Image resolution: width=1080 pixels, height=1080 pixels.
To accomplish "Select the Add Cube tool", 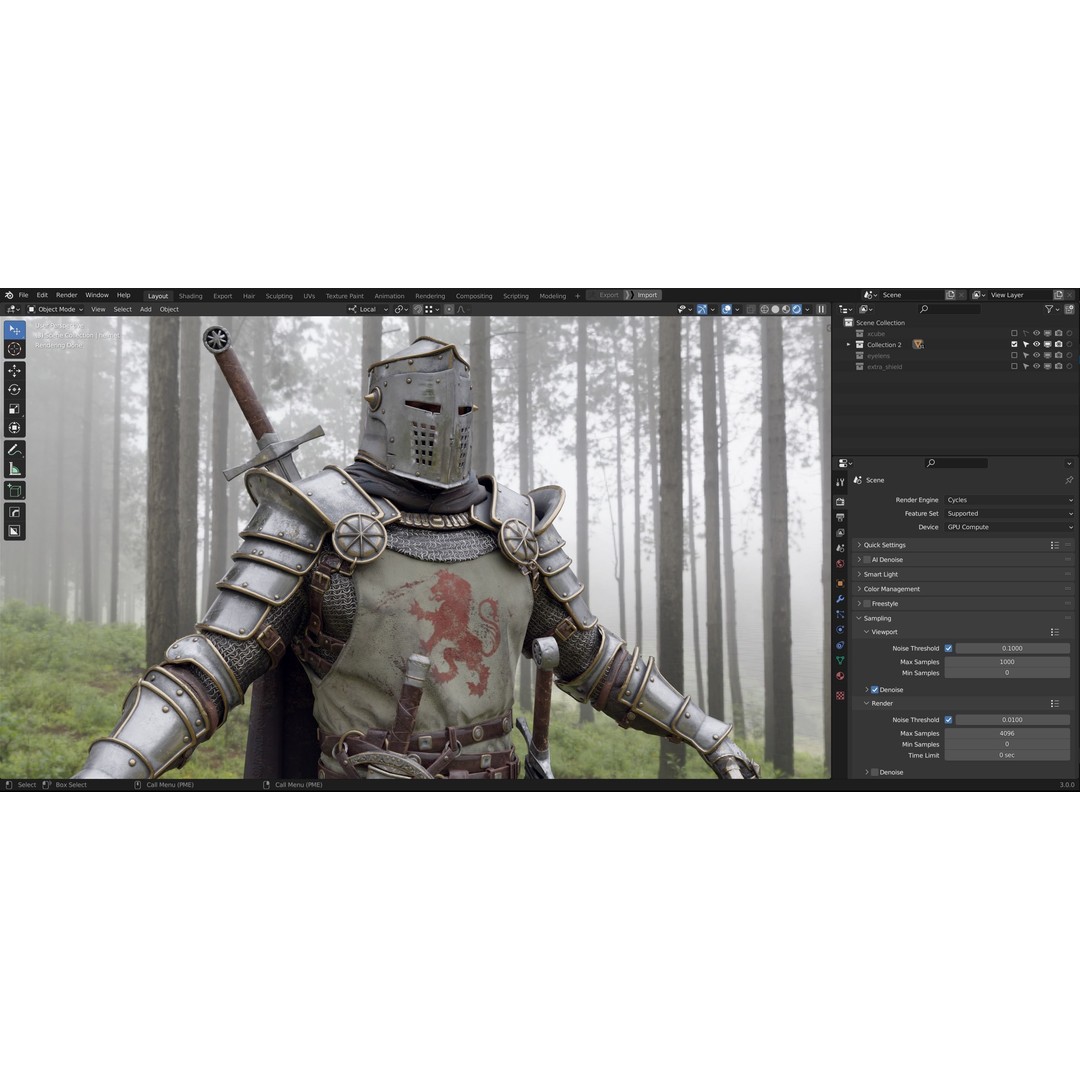I will coord(14,491).
